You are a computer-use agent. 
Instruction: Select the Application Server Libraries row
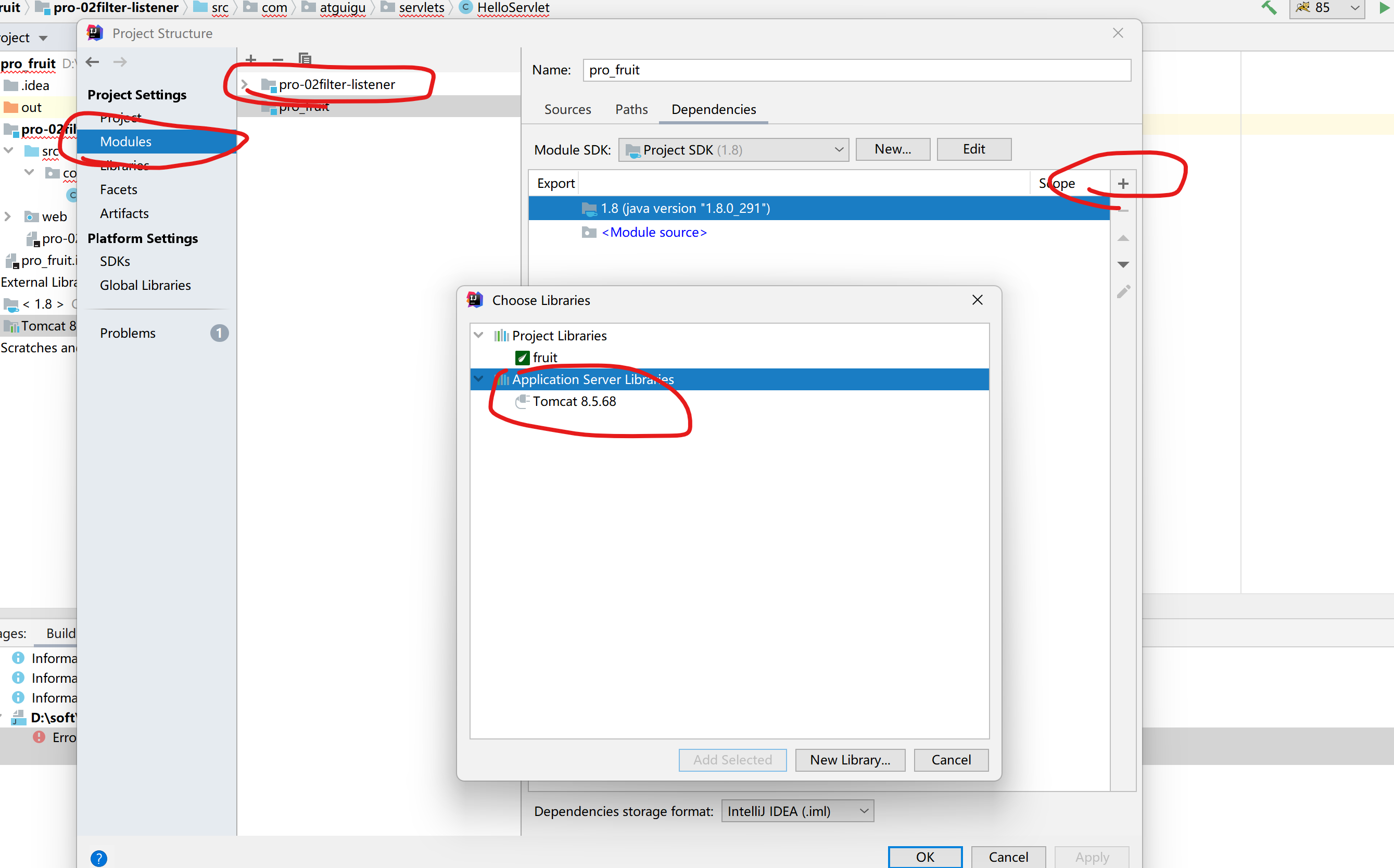[x=729, y=379]
